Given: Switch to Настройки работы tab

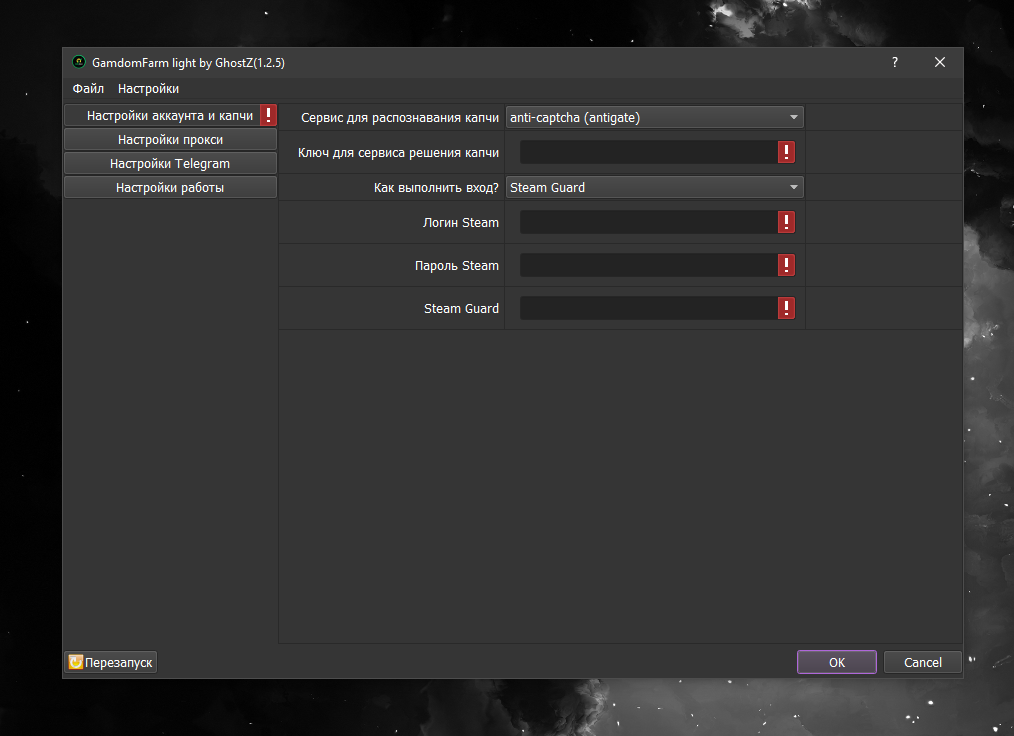Looking at the screenshot, I should [170, 187].
